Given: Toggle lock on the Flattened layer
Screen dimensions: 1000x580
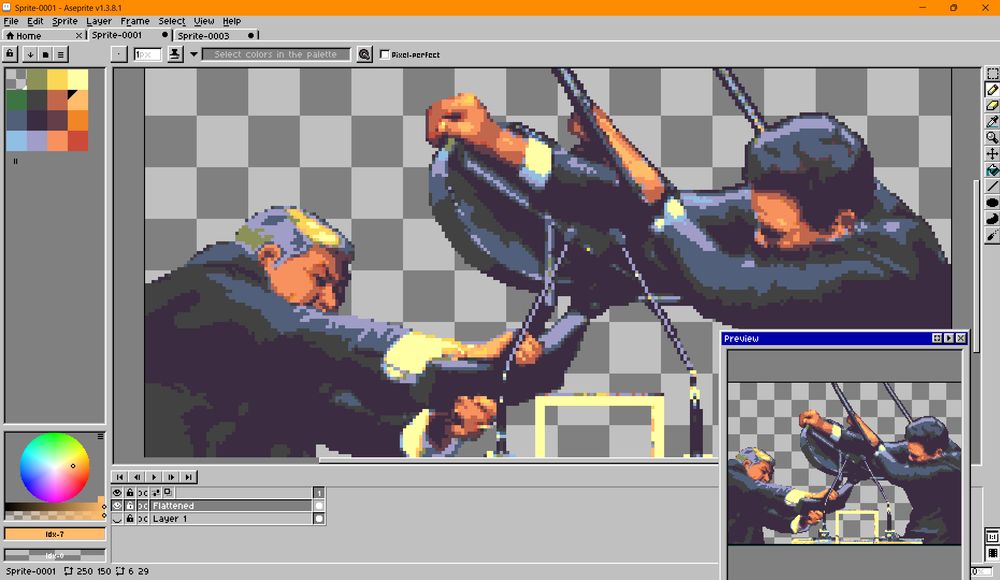Looking at the screenshot, I should click(130, 505).
